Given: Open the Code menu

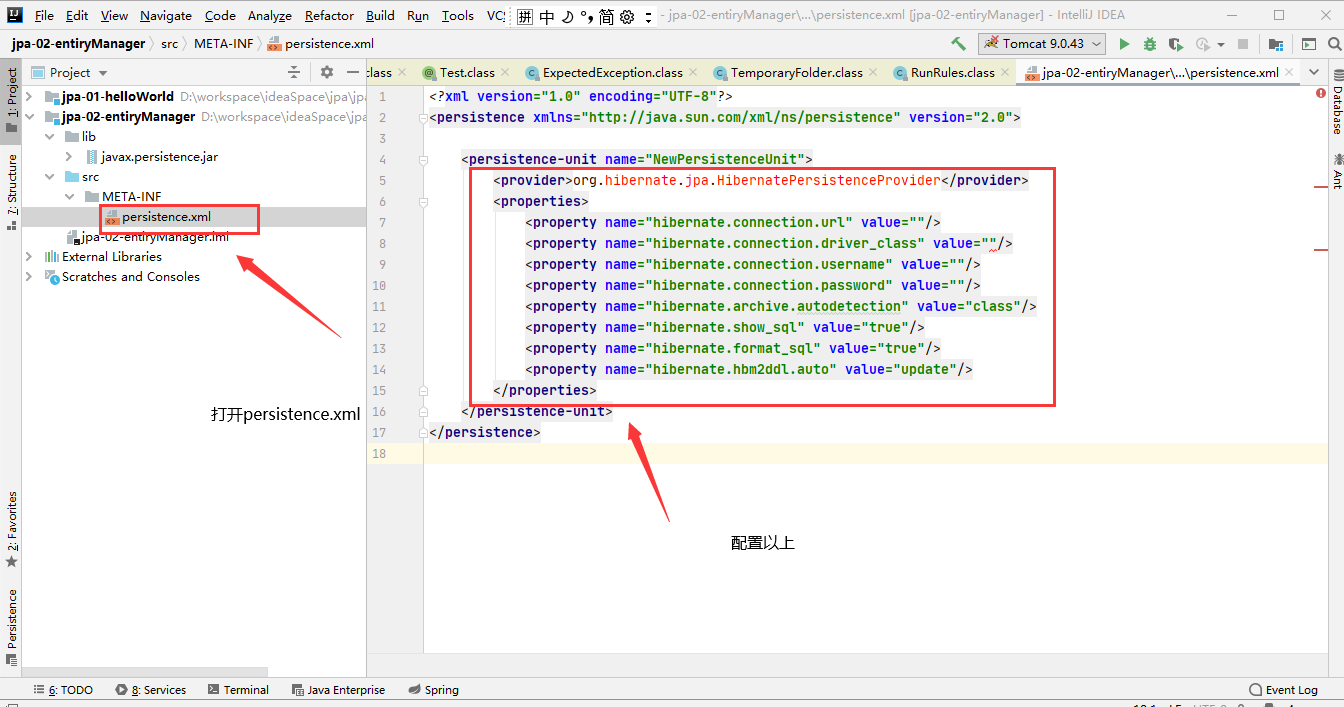Looking at the screenshot, I should (x=220, y=16).
